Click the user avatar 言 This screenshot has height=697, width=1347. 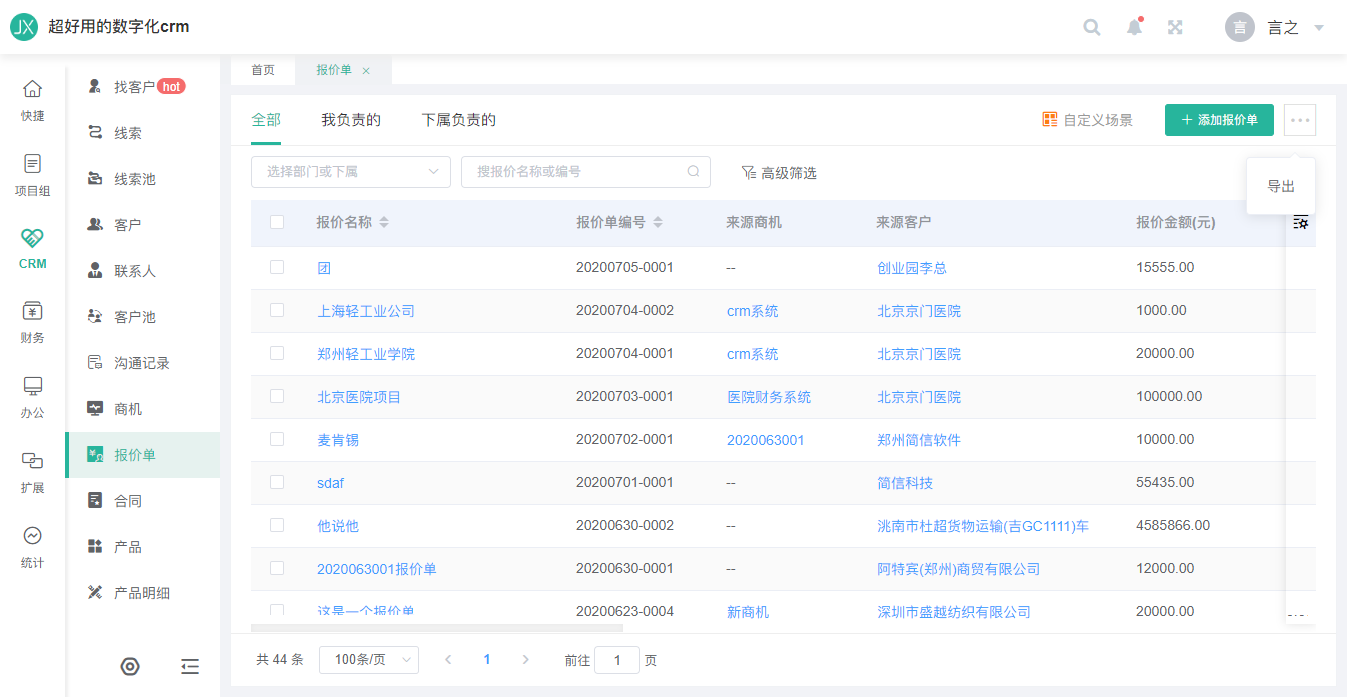1240,27
